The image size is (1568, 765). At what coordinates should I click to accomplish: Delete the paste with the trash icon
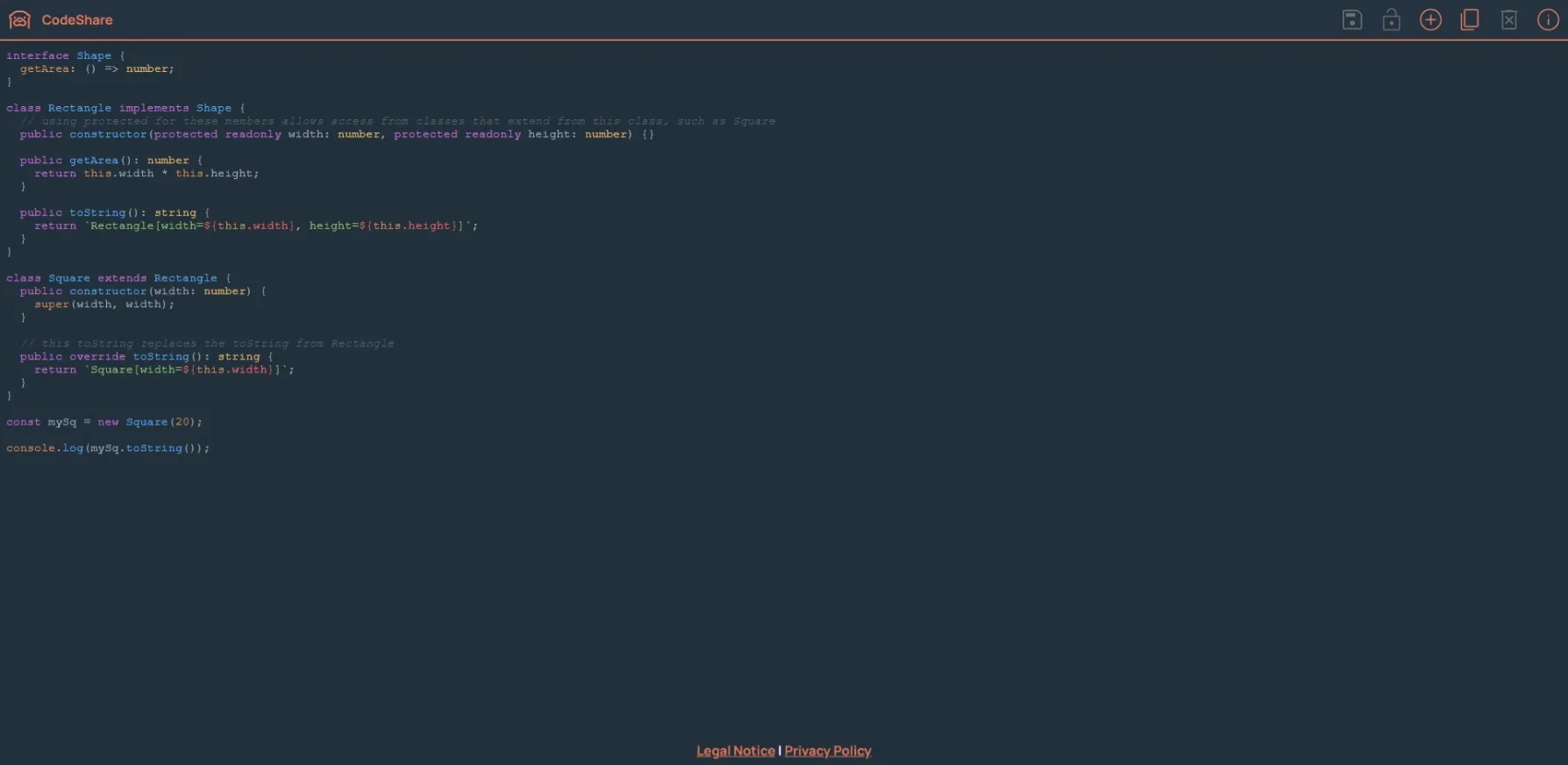click(1508, 19)
